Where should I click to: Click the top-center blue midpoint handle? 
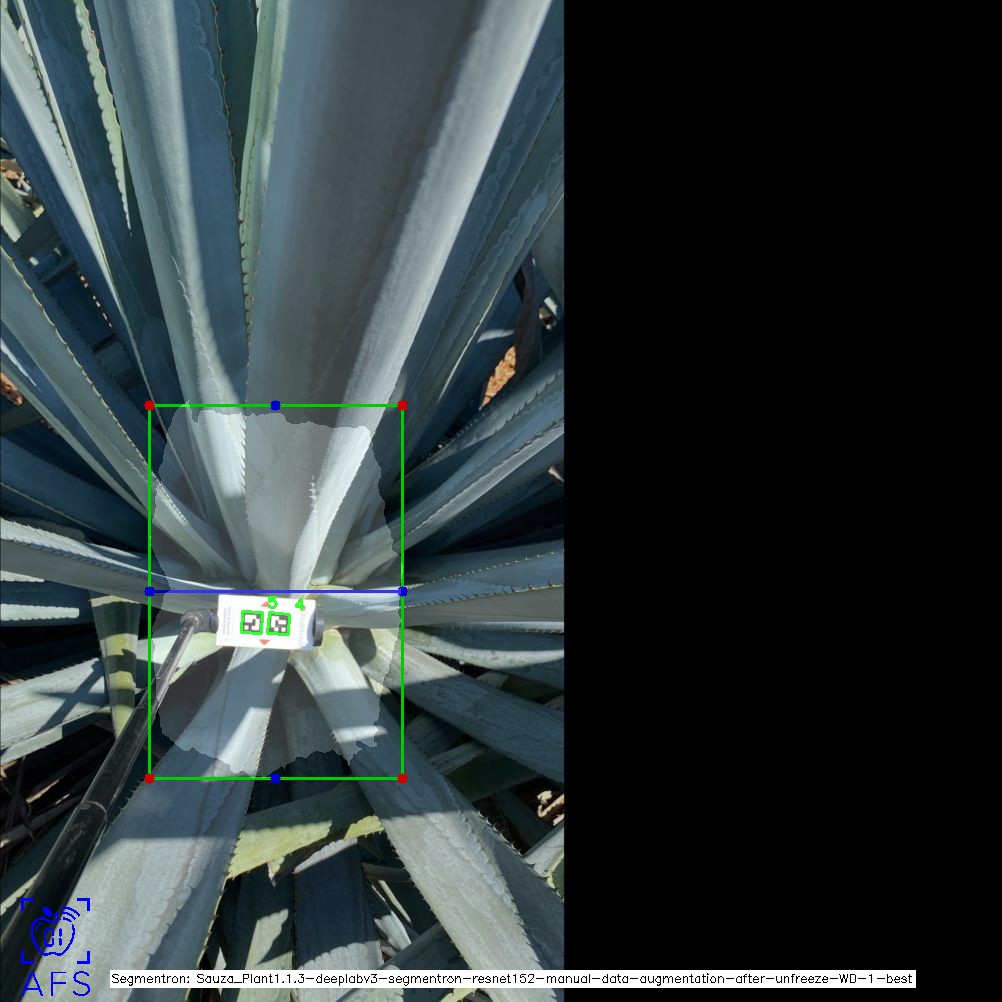[x=275, y=405]
